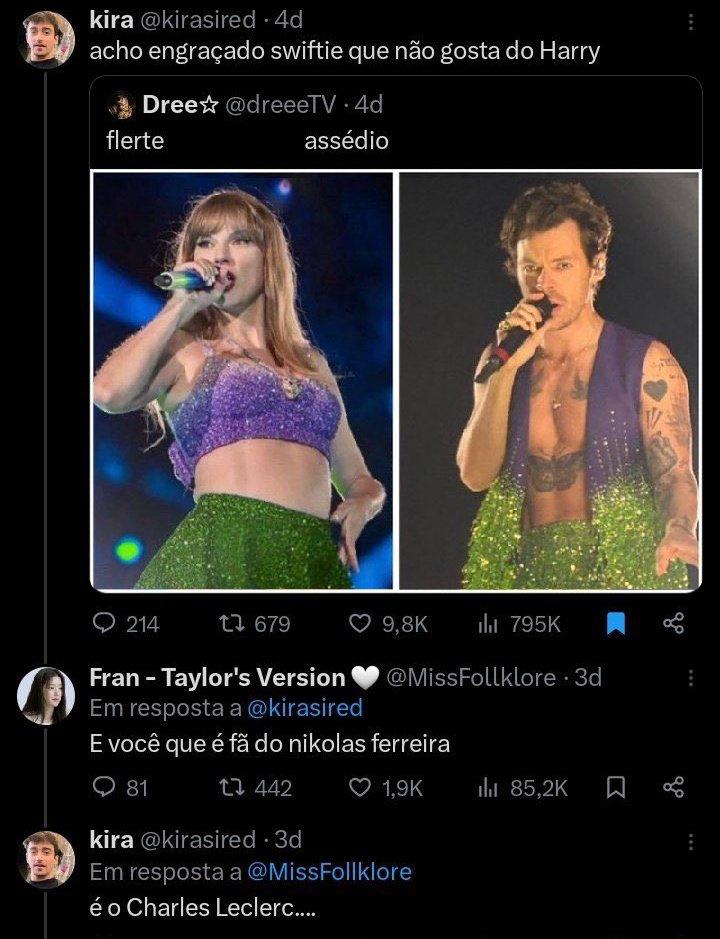Open more options menu on Fran's tweet
The height and width of the screenshot is (939, 720).
(x=691, y=678)
